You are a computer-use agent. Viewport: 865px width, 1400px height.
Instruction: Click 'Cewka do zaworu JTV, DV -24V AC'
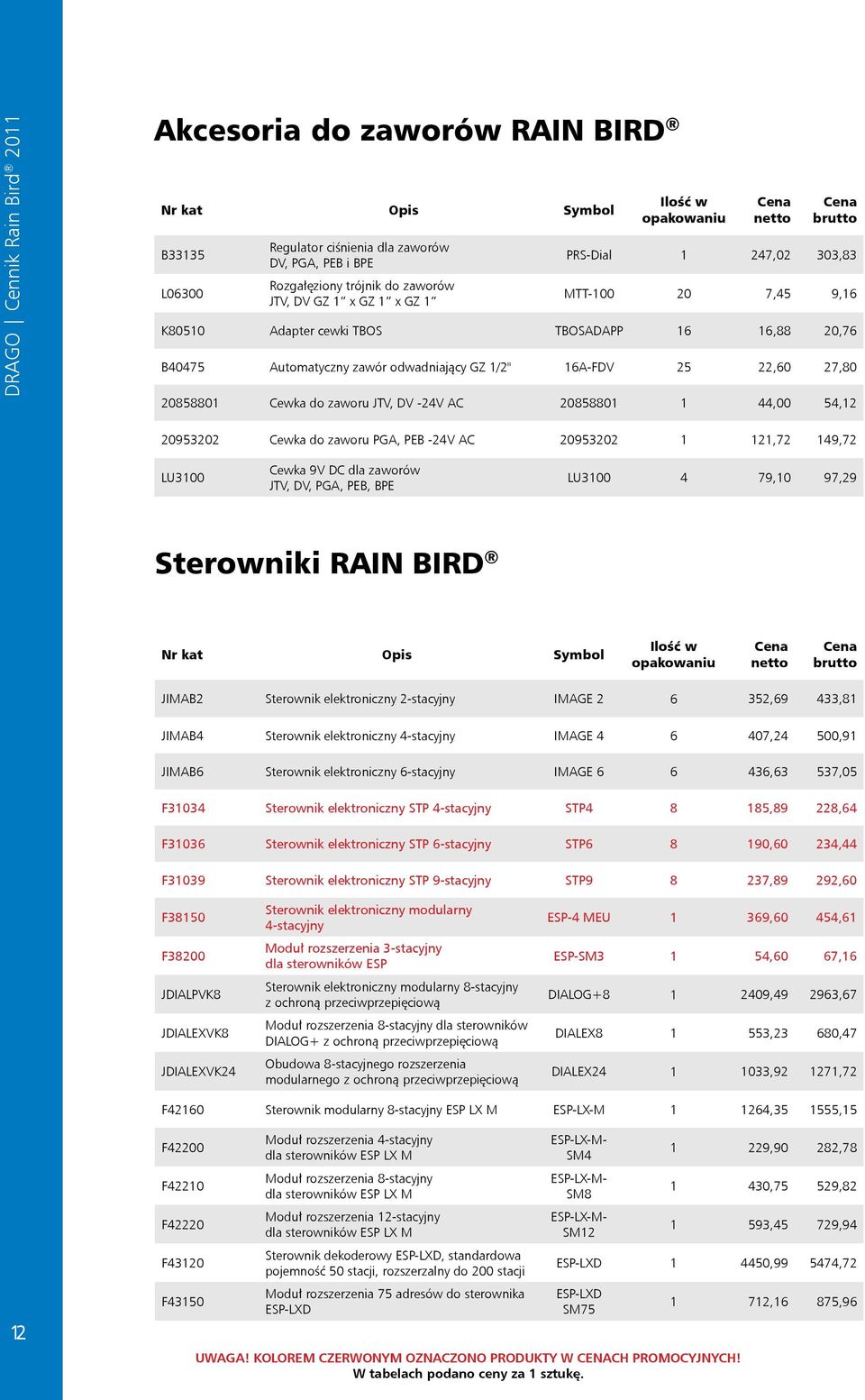click(367, 403)
